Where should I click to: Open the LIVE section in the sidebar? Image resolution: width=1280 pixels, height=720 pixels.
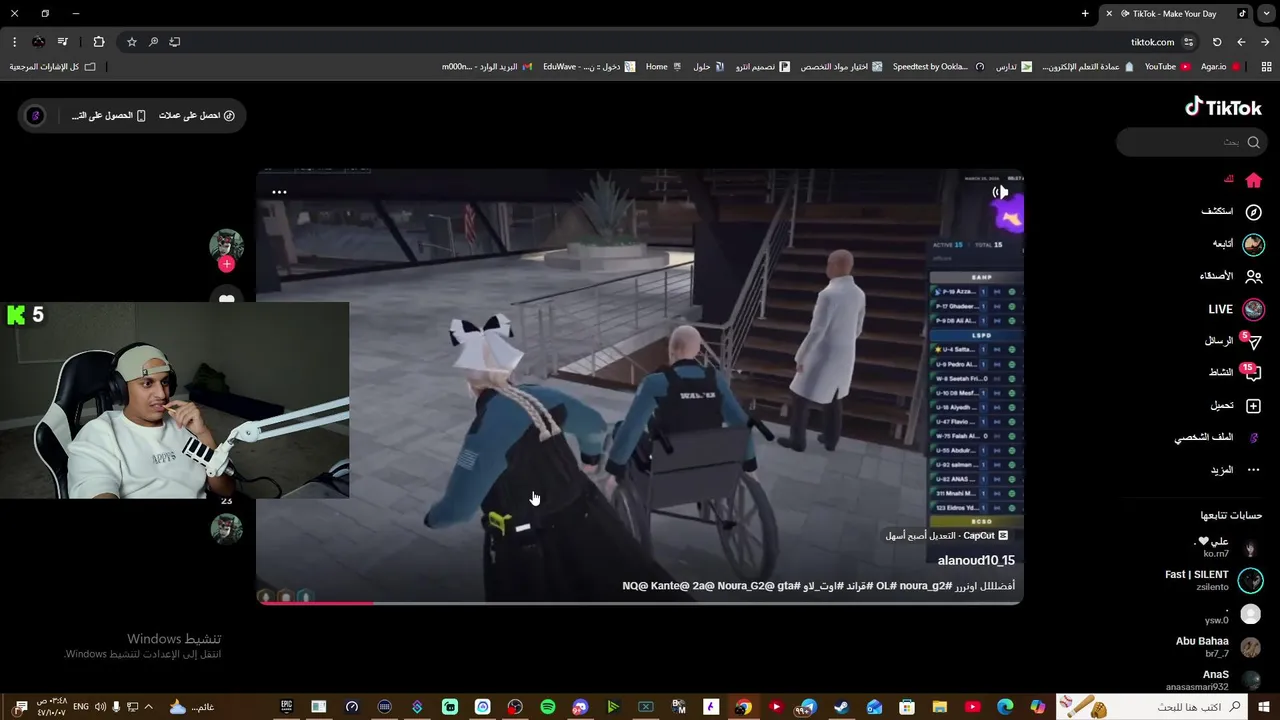pos(1237,309)
